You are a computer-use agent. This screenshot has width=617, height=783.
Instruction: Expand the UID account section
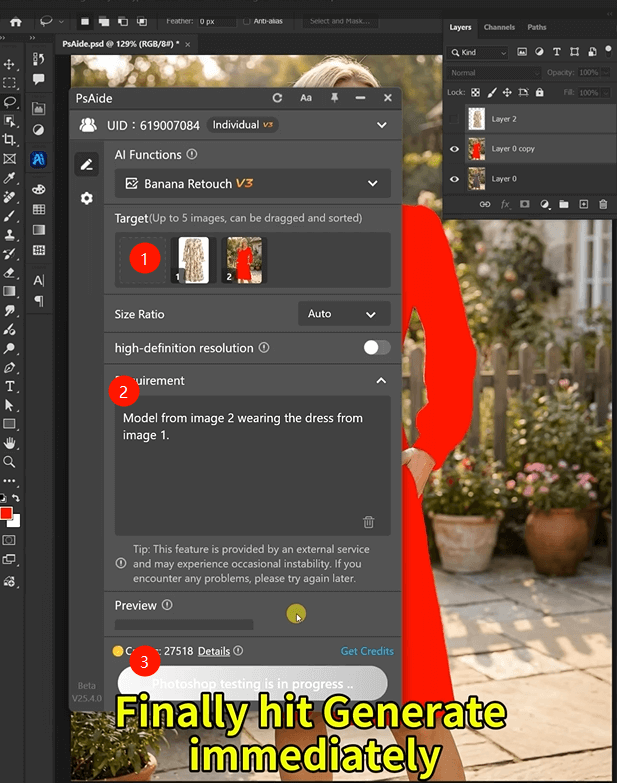click(x=382, y=125)
